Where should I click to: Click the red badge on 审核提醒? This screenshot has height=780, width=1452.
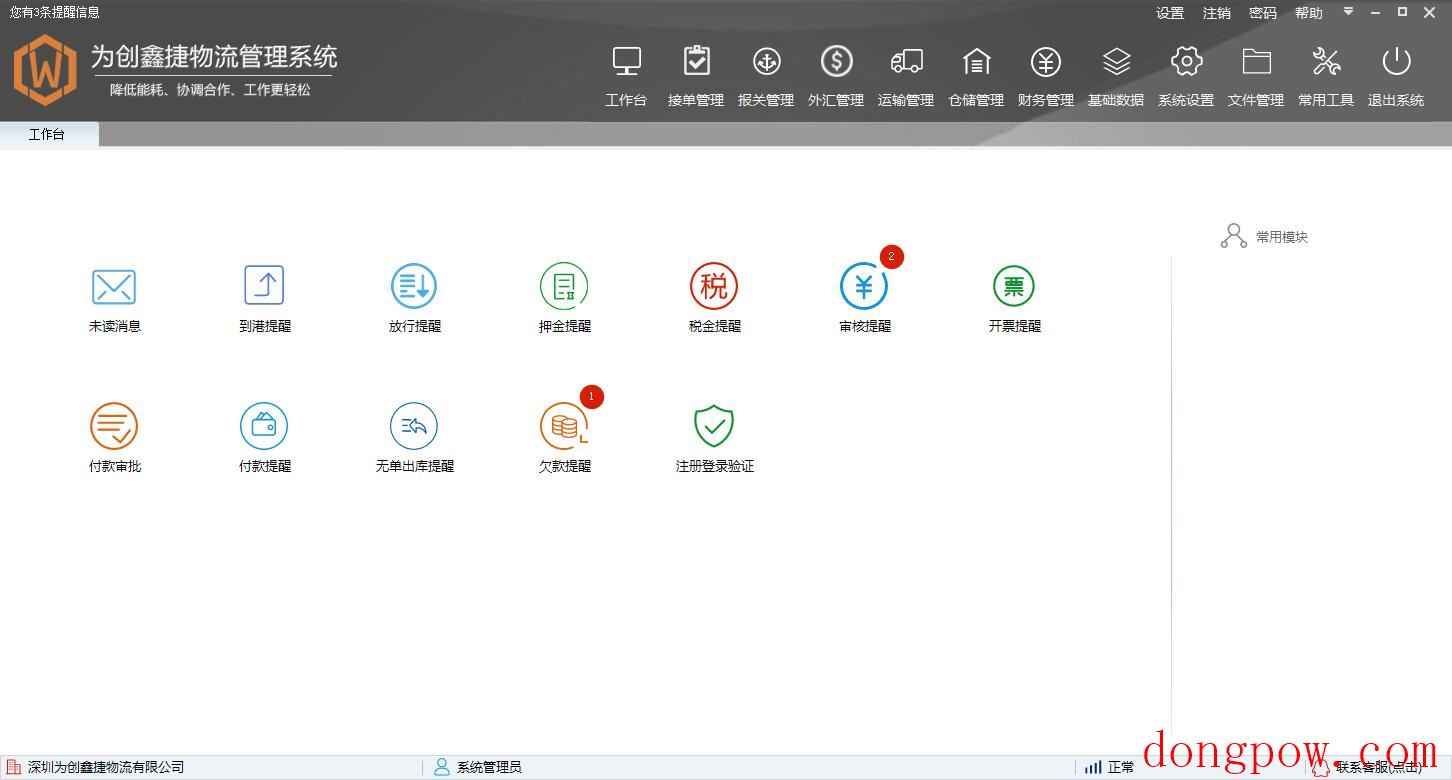[x=892, y=257]
